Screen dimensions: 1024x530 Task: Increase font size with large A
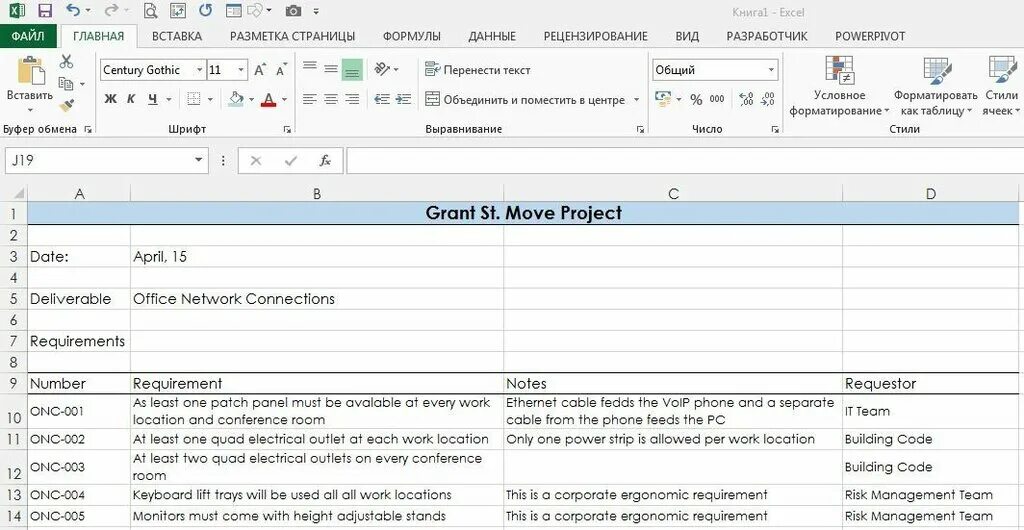pos(260,70)
